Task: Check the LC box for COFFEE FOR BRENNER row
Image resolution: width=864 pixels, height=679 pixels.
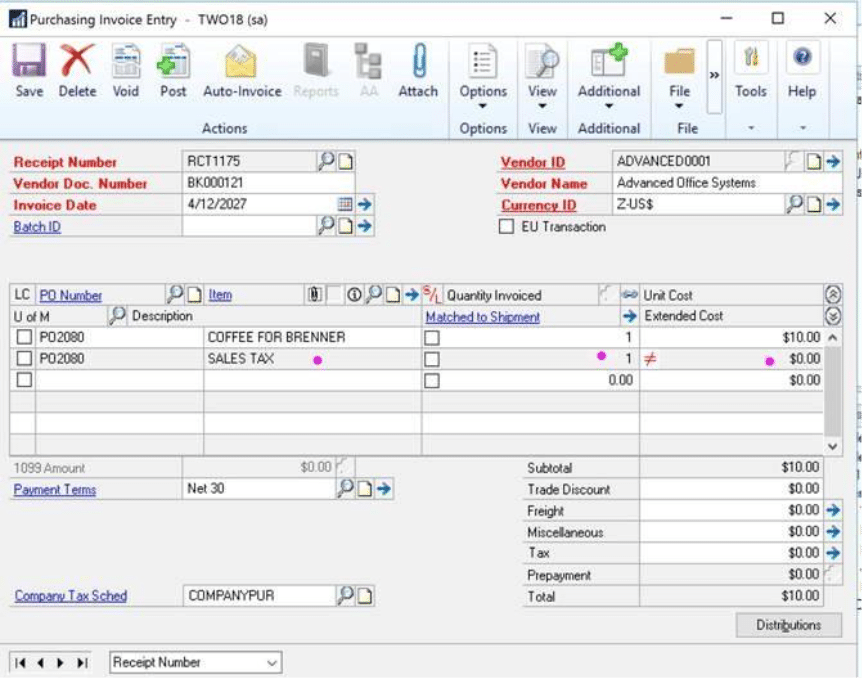Action: pyautogui.click(x=24, y=338)
